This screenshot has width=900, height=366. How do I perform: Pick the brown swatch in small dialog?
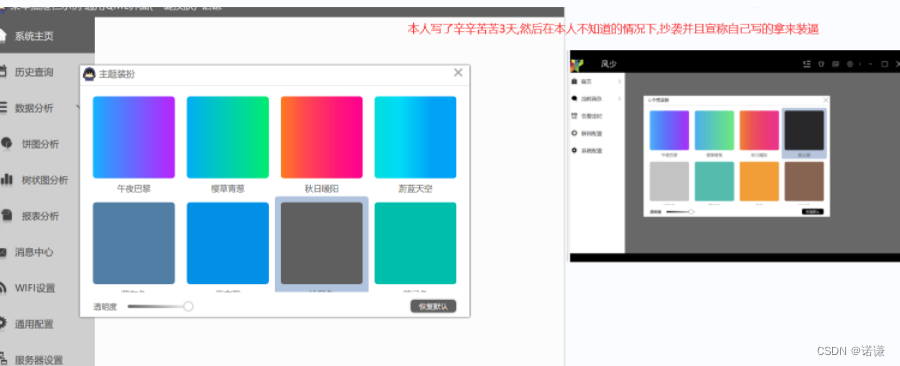[804, 181]
